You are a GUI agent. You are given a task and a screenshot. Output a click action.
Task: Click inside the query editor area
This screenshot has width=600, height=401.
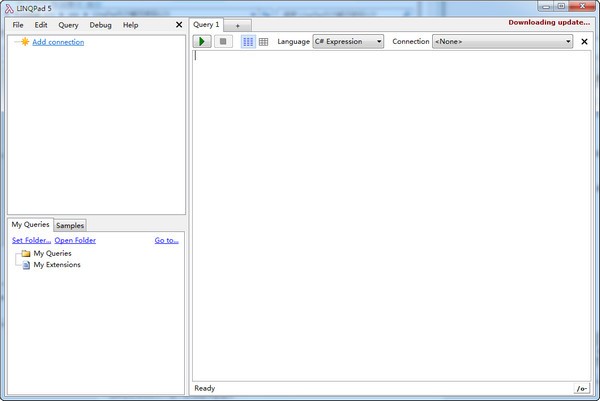[x=390, y=200]
